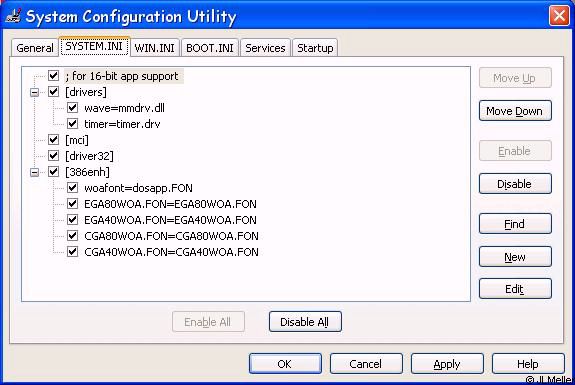Uncheck the wave=mmdrv.dll checkbox
This screenshot has width=575, height=385.
(x=73, y=108)
